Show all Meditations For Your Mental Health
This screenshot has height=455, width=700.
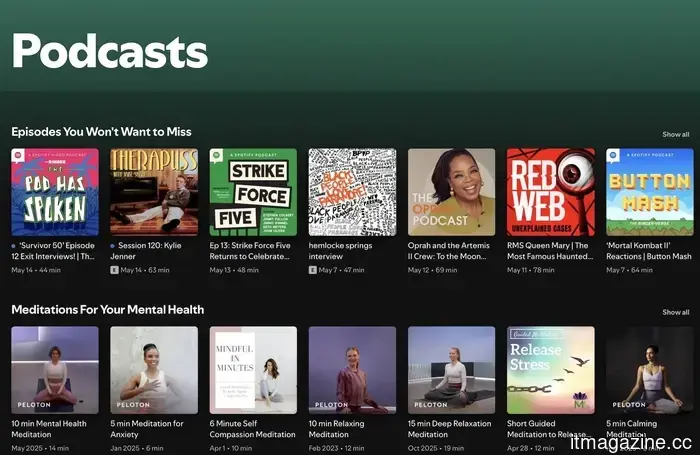pyautogui.click(x=675, y=312)
